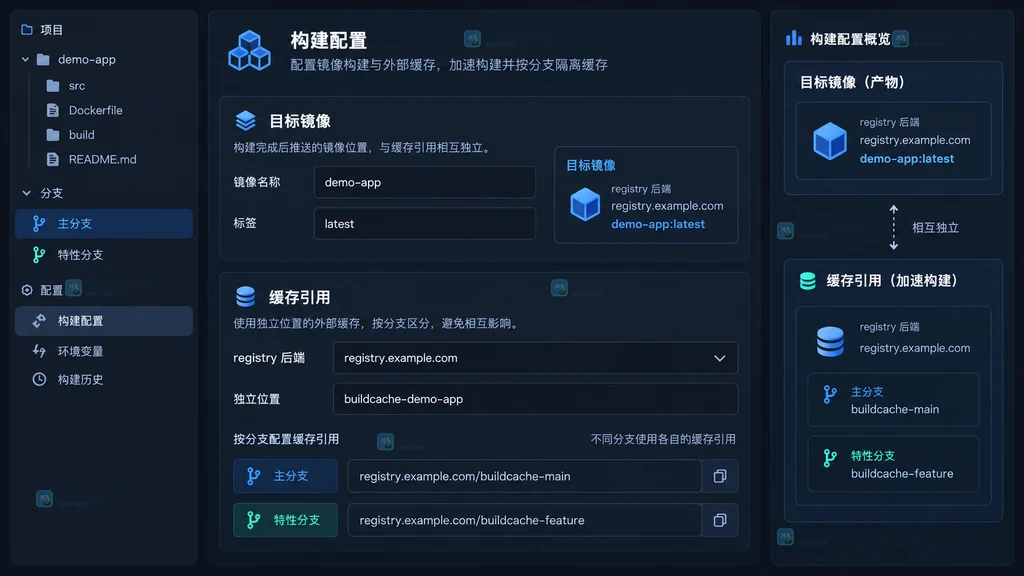Open README.md file

103,159
